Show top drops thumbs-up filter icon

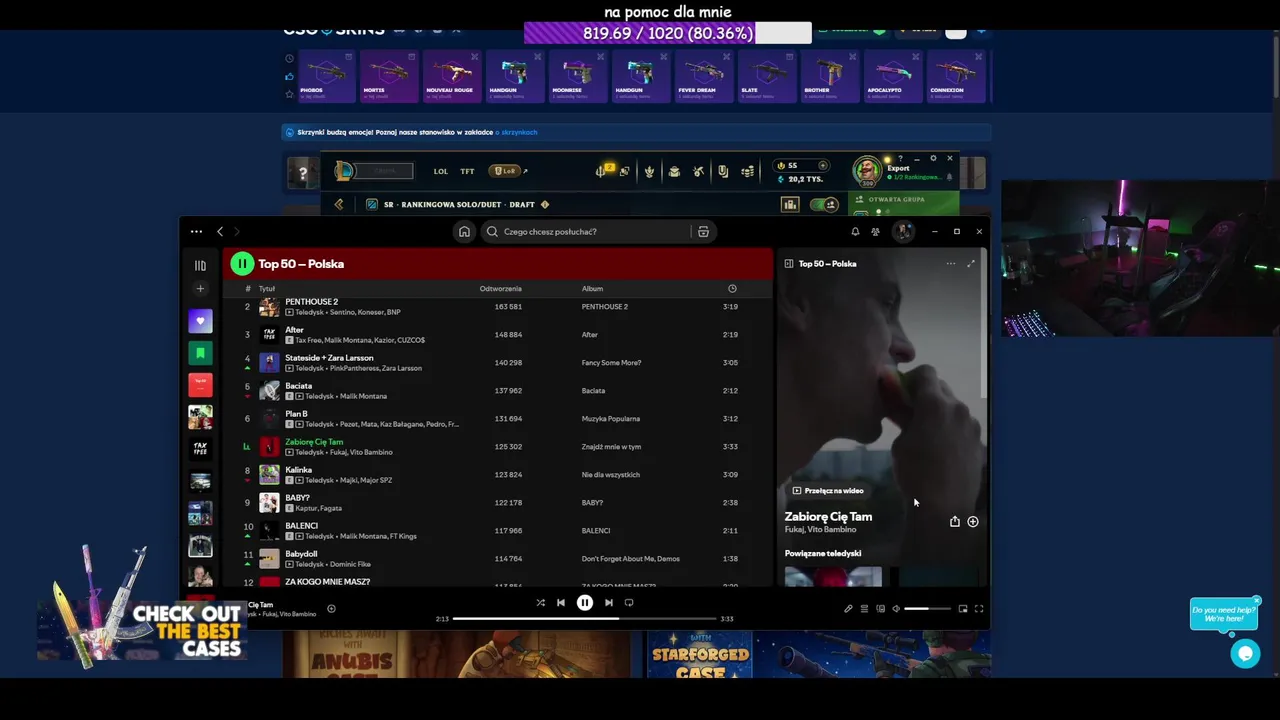(290, 77)
